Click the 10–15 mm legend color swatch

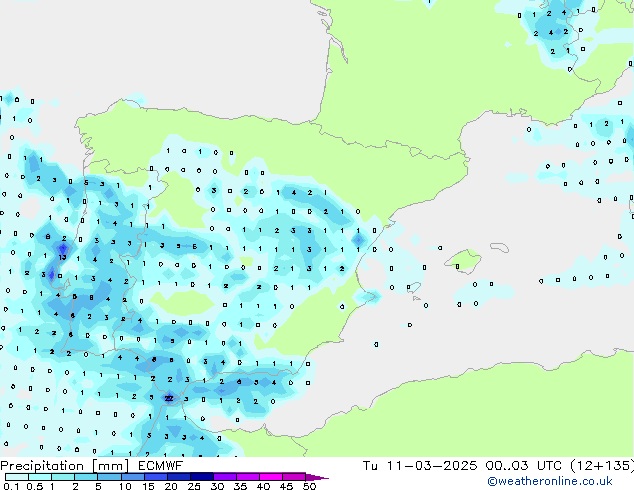pyautogui.click(x=132, y=477)
